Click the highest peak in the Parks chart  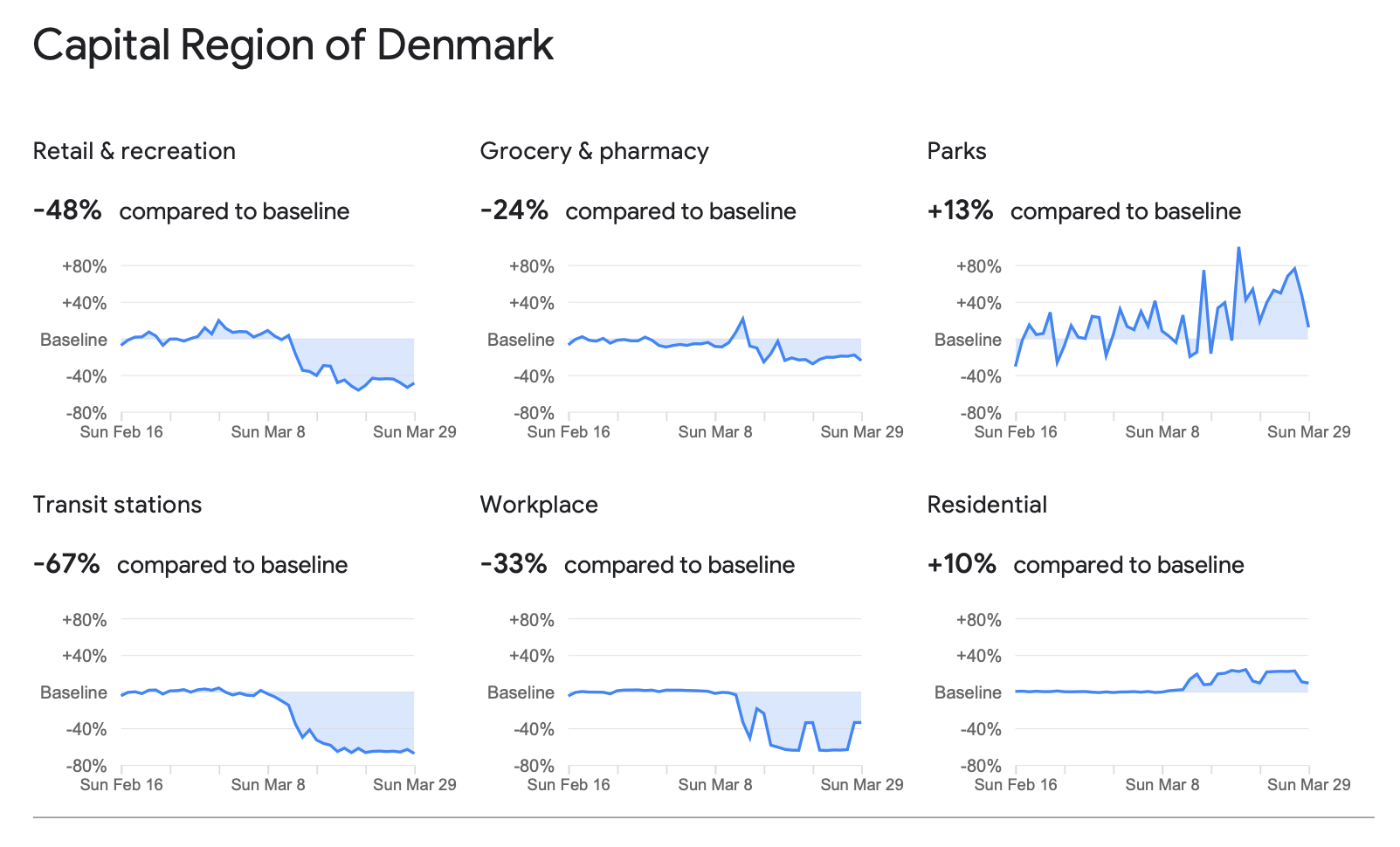[1238, 249]
